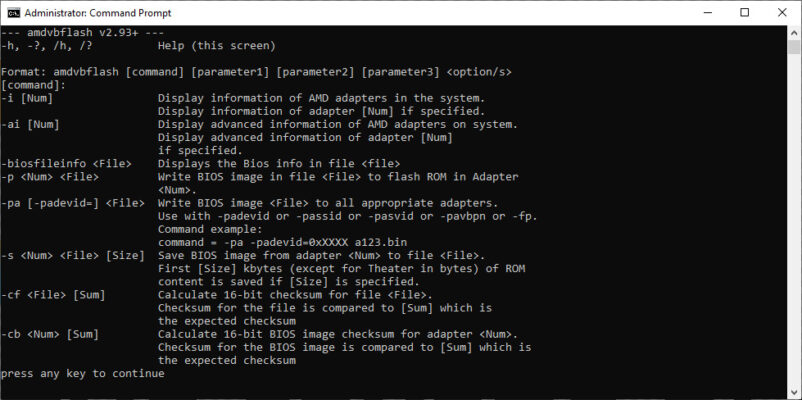The width and height of the screenshot is (802, 400).
Task: Click the scrollbar down arrow
Action: pyautogui.click(x=793, y=391)
